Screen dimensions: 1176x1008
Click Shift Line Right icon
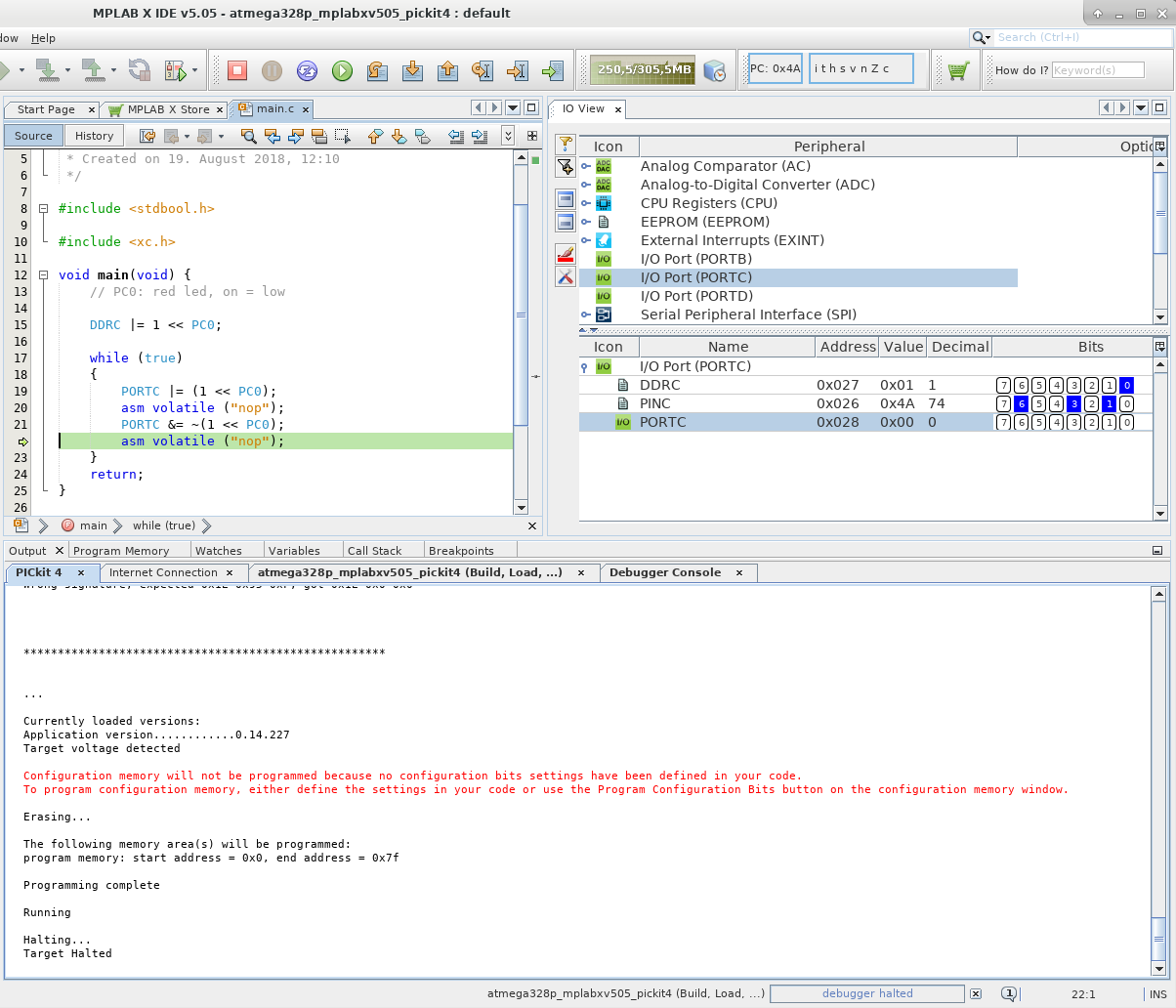479,136
